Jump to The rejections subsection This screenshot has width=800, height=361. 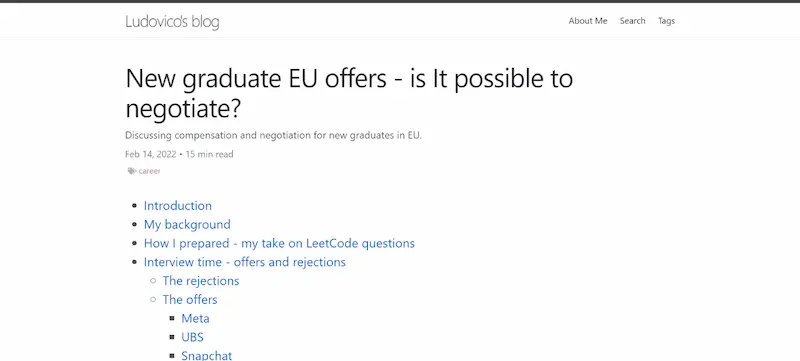pos(201,281)
